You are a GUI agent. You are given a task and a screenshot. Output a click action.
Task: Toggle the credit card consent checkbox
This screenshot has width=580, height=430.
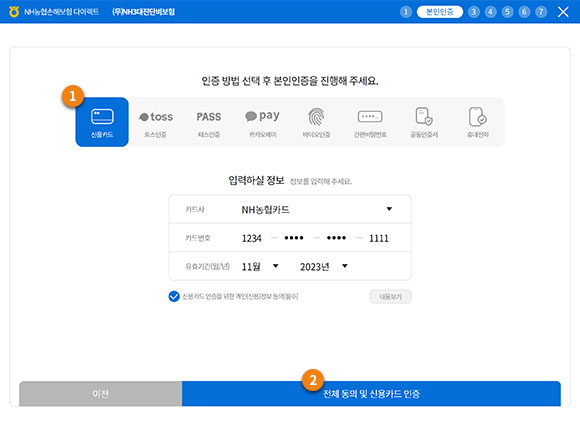[174, 296]
